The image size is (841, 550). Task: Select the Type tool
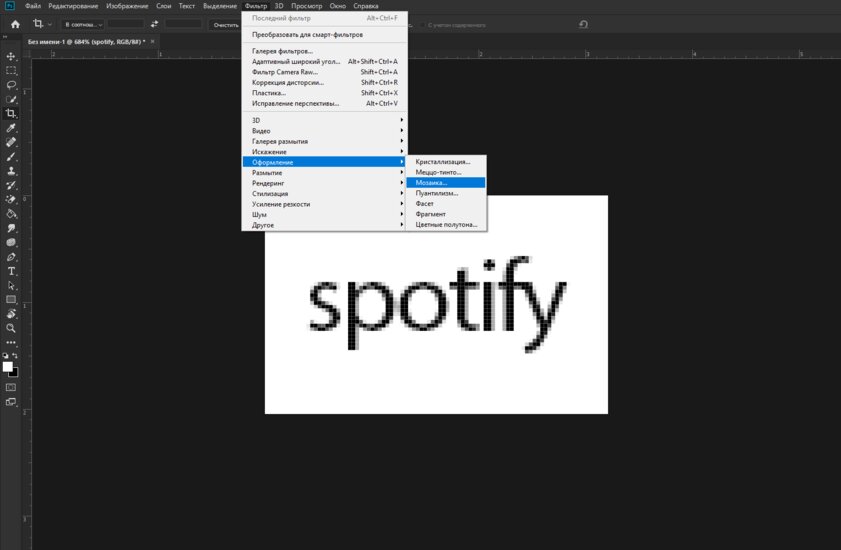point(11,271)
